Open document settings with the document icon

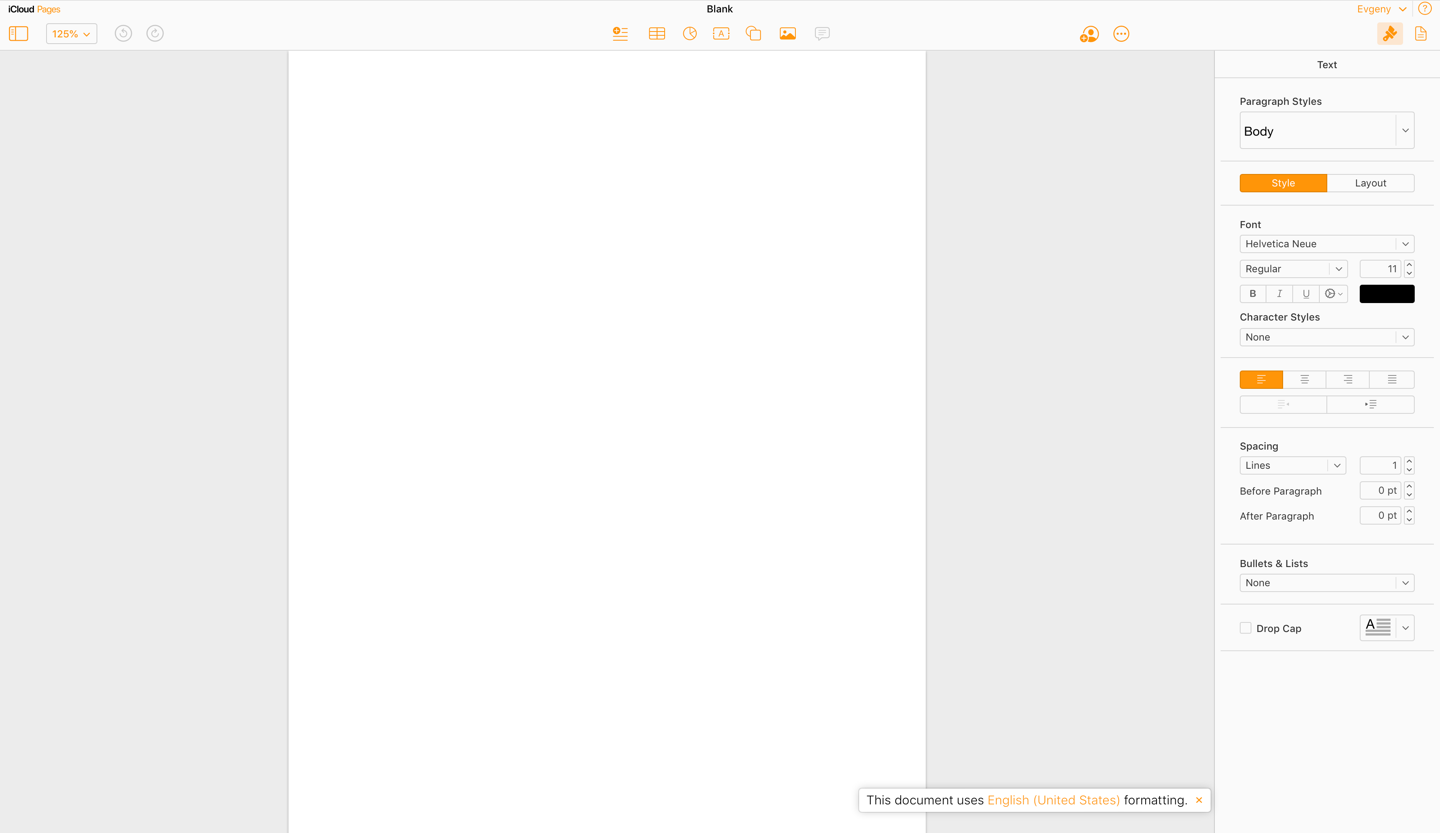click(x=1421, y=33)
